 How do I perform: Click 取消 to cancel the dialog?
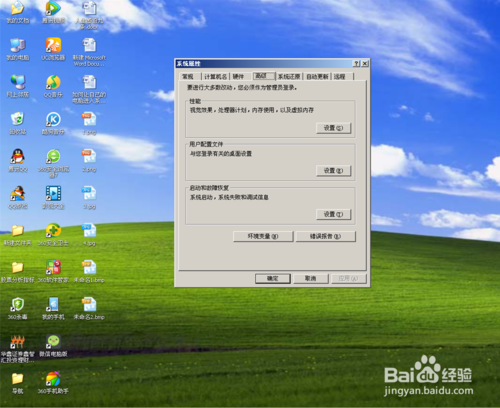(x=311, y=279)
